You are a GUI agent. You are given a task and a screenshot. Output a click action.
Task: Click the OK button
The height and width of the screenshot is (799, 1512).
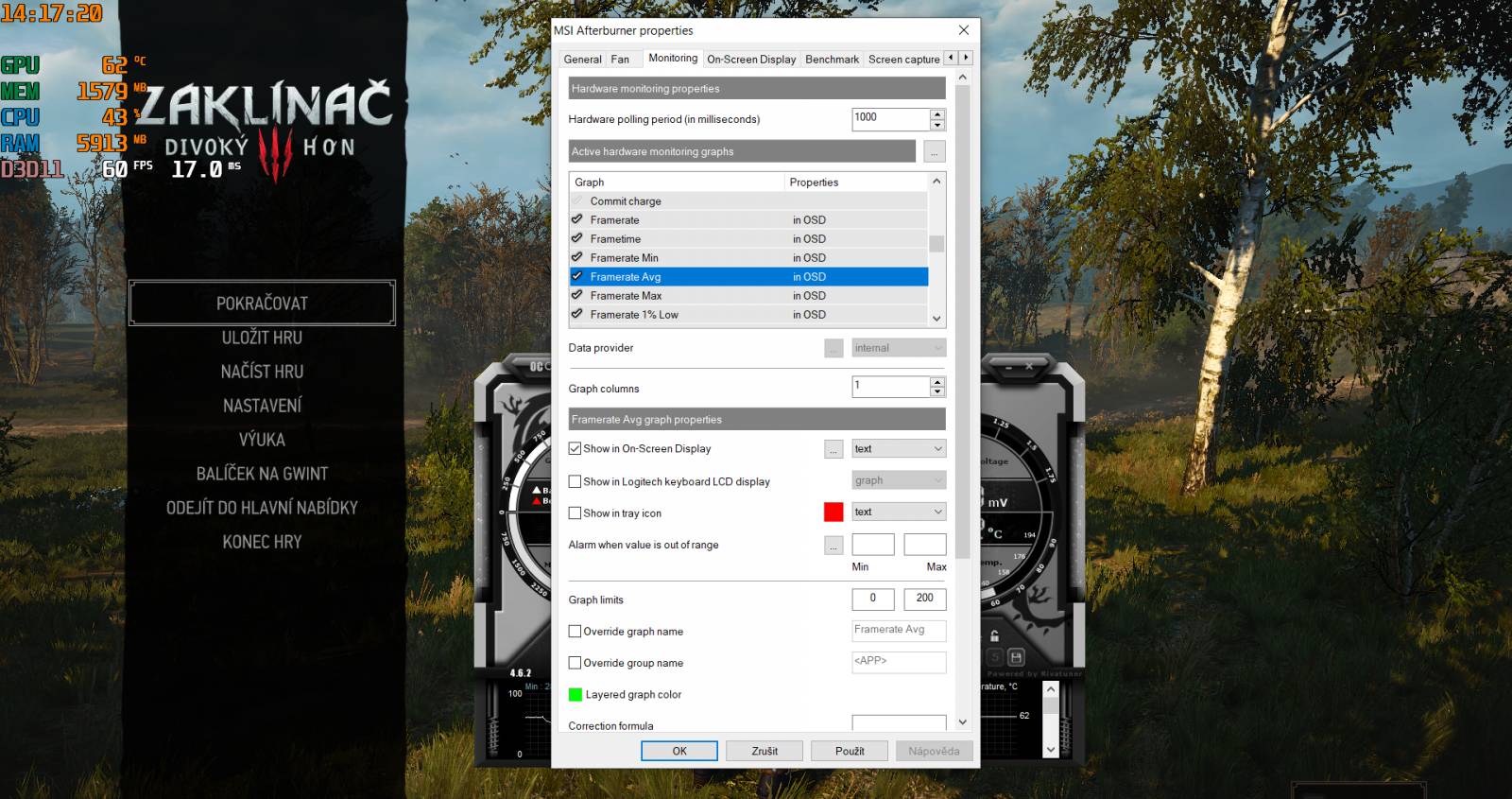click(679, 751)
